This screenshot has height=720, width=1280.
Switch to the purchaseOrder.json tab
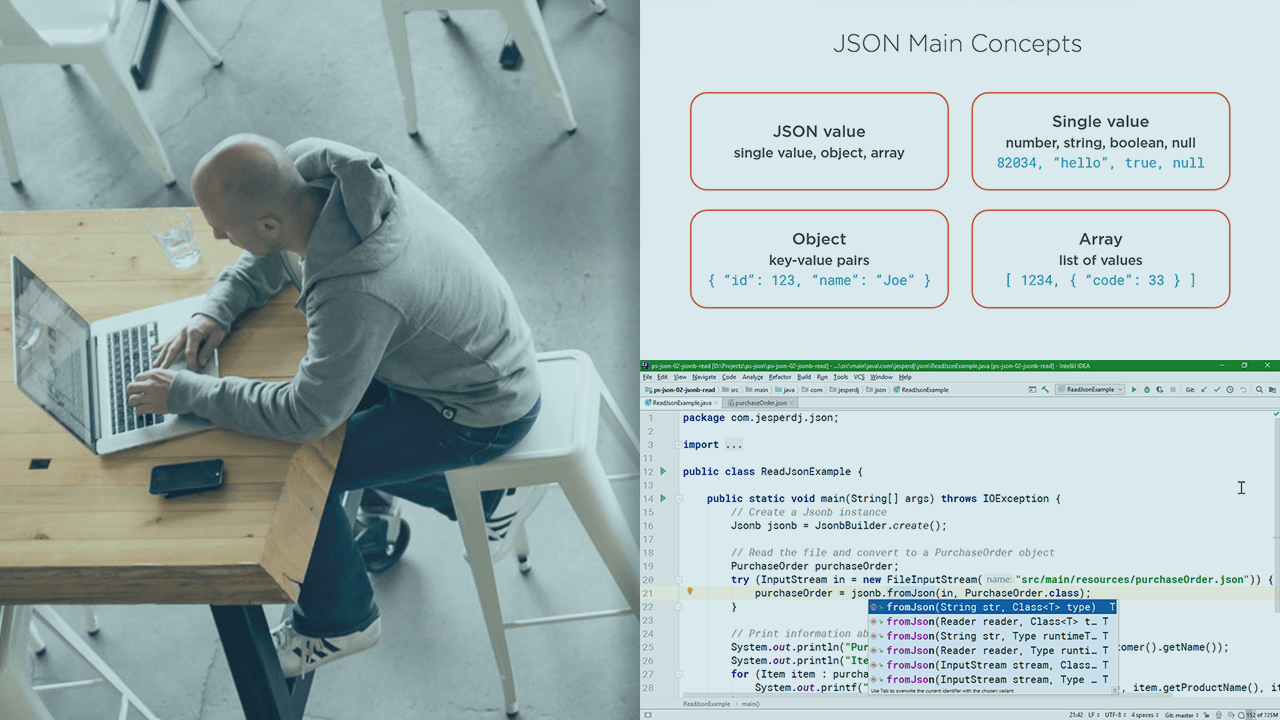pos(760,401)
